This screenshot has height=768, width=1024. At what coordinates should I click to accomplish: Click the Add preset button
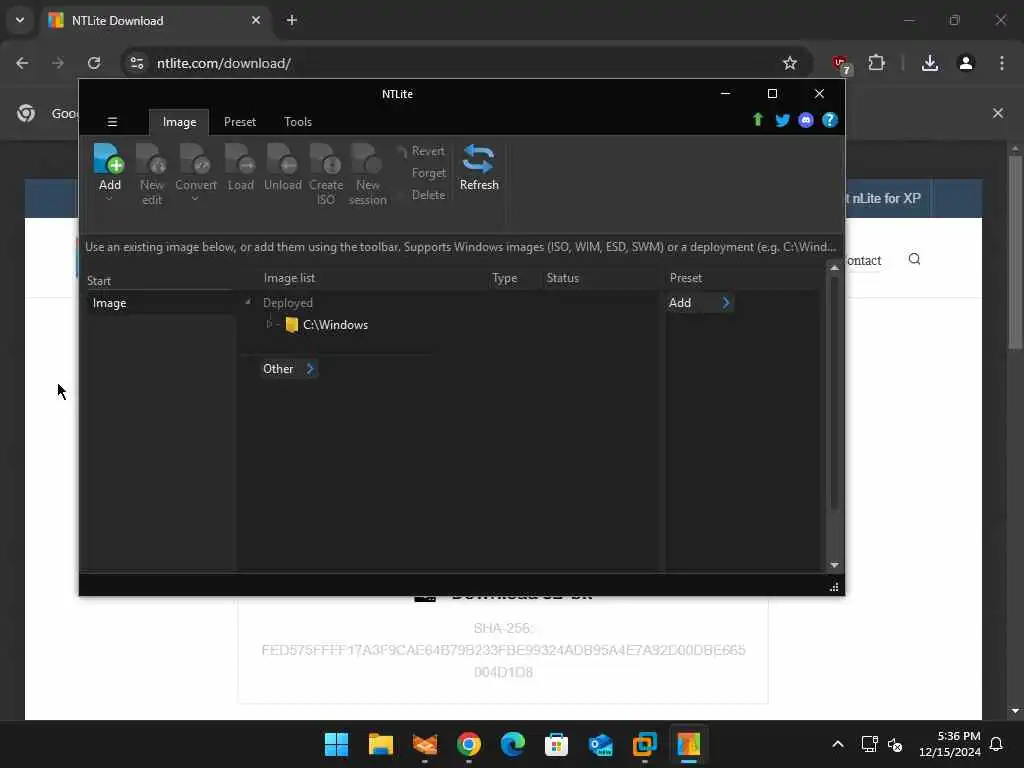(x=699, y=303)
